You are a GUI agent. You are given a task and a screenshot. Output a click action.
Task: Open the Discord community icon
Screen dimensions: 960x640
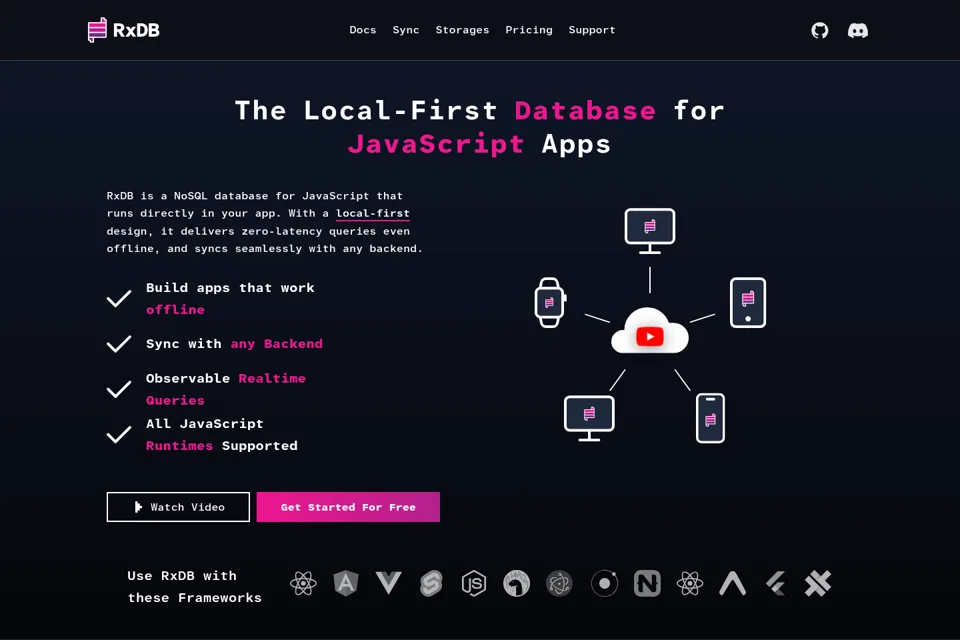858,30
